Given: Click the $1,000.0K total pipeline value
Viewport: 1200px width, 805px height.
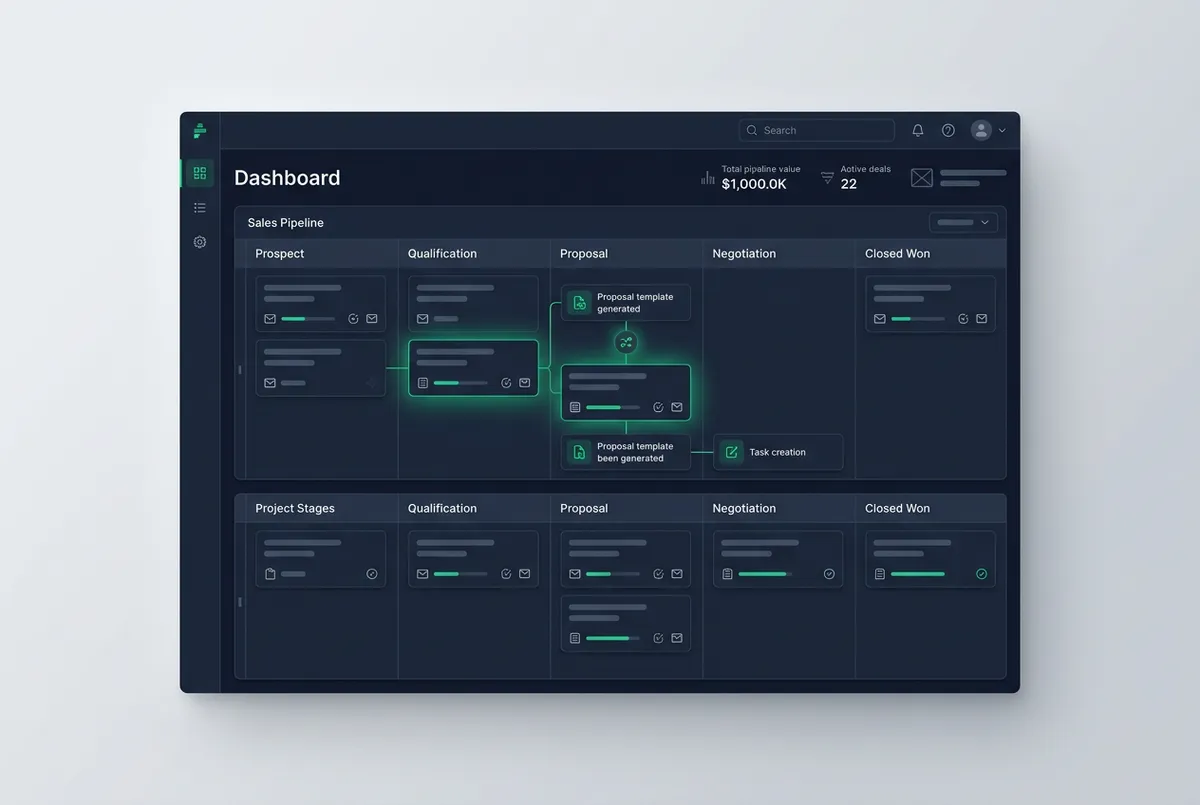Looking at the screenshot, I should 754,184.
